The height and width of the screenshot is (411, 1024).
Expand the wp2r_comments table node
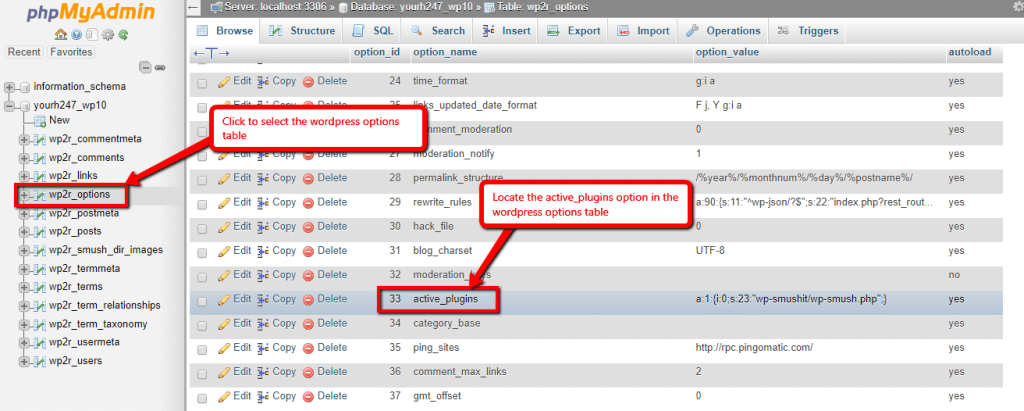[x=24, y=158]
